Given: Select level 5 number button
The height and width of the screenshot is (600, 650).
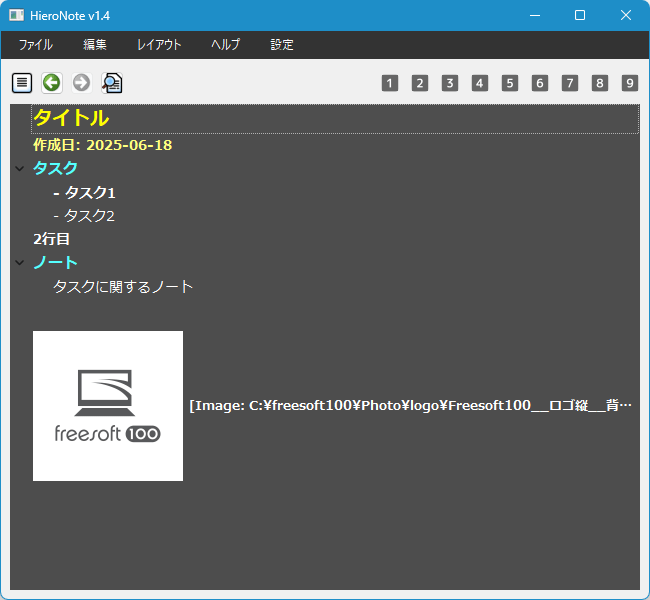Looking at the screenshot, I should click(510, 83).
